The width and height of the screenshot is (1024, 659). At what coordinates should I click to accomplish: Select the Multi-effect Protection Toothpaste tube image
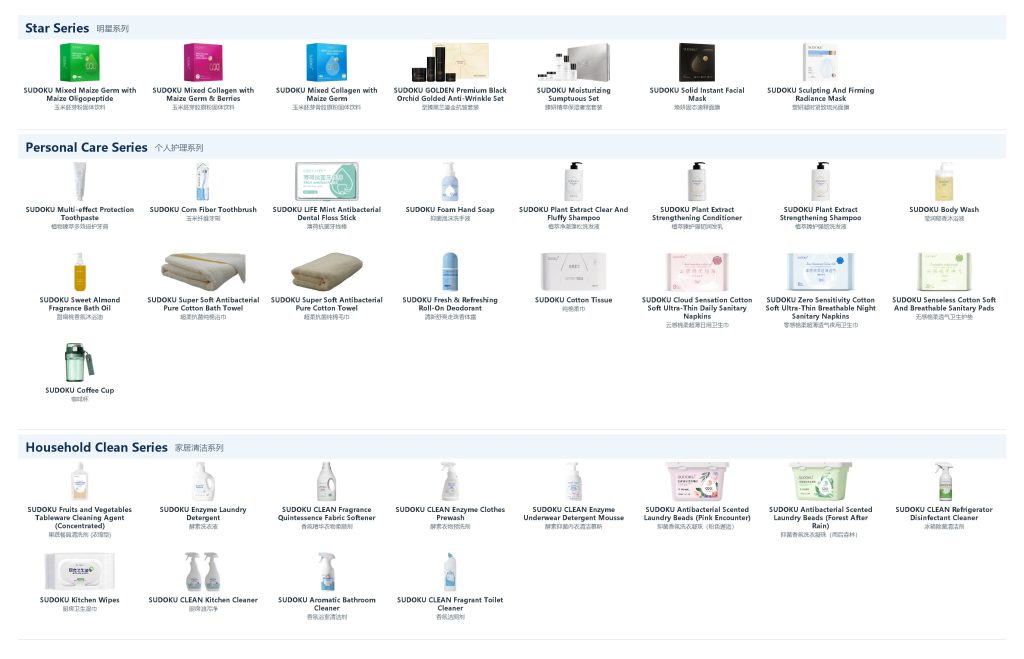pyautogui.click(x=80, y=182)
